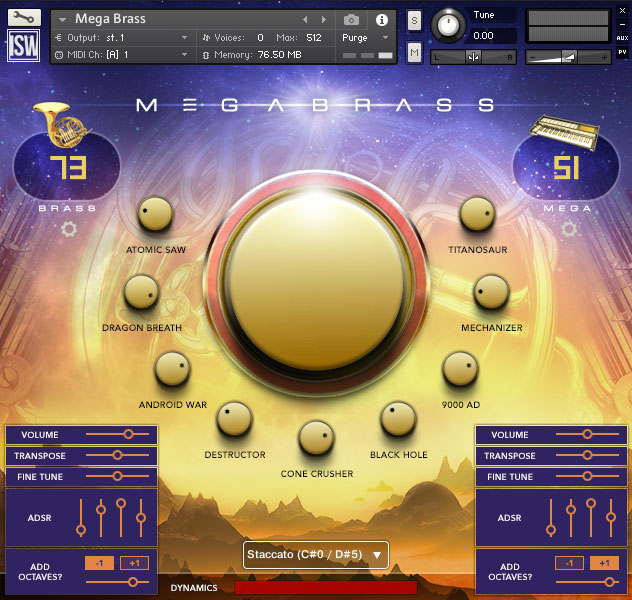Open the Output st. 1 dropdown
632x600 pixels.
pos(184,37)
